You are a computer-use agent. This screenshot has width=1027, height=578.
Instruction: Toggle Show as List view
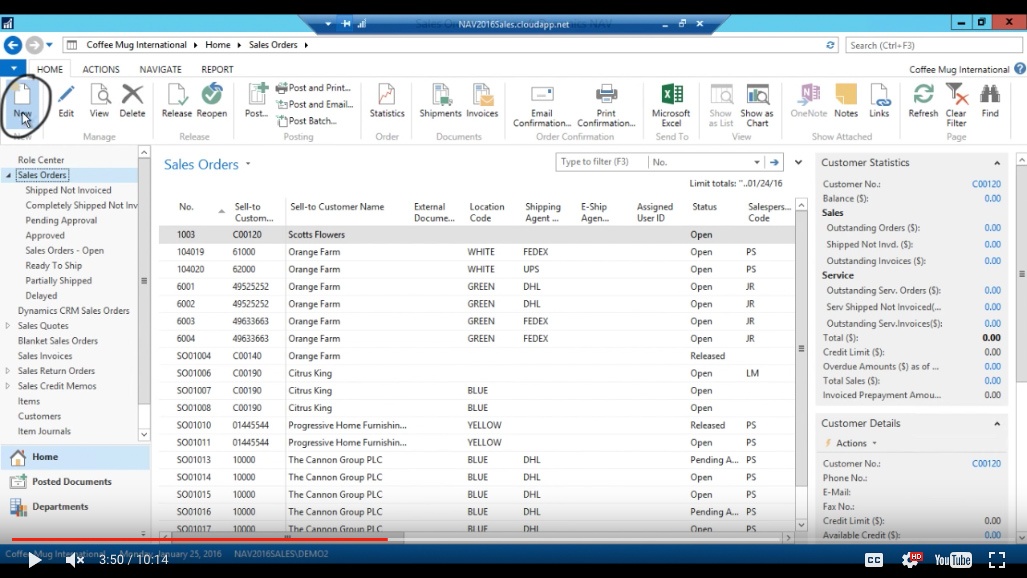coord(722,103)
